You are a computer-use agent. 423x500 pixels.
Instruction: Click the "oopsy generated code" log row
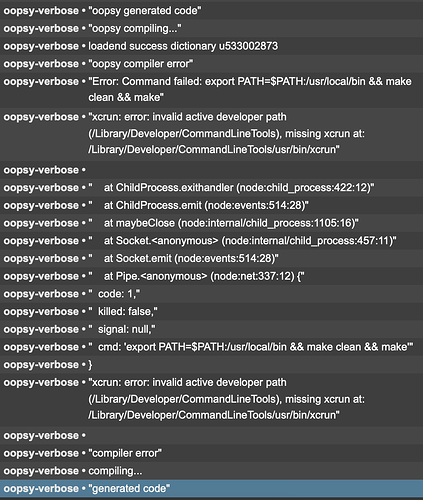(211, 10)
